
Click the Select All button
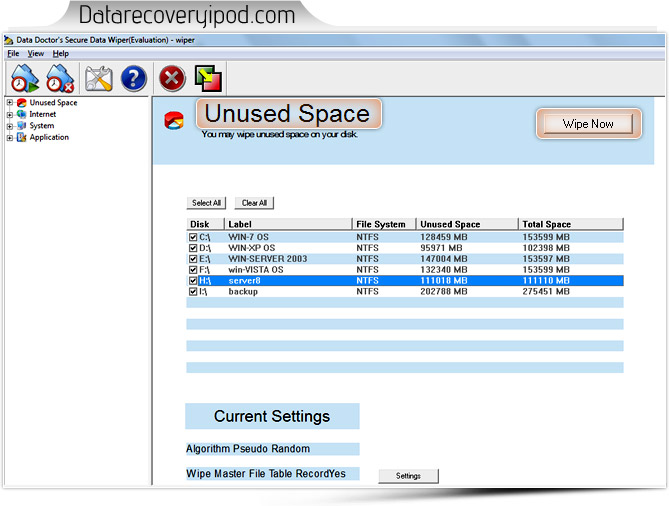point(206,203)
